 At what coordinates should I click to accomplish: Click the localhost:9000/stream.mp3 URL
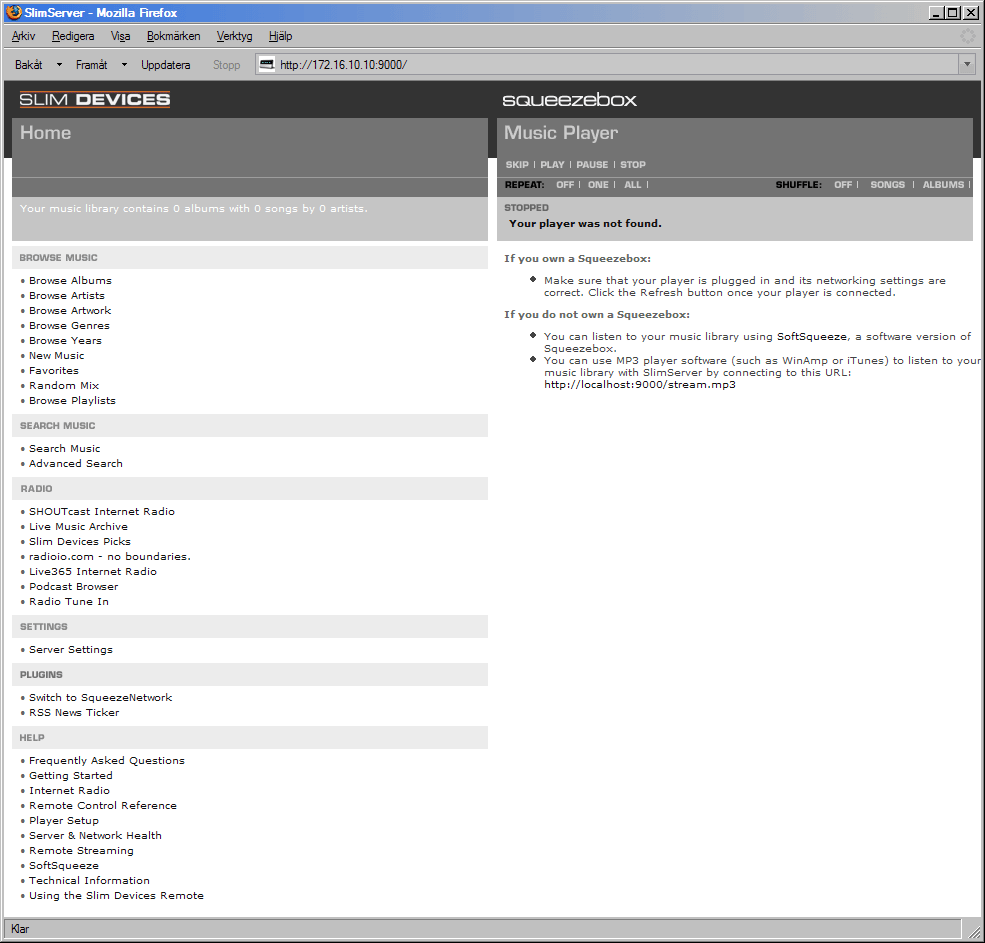click(639, 384)
